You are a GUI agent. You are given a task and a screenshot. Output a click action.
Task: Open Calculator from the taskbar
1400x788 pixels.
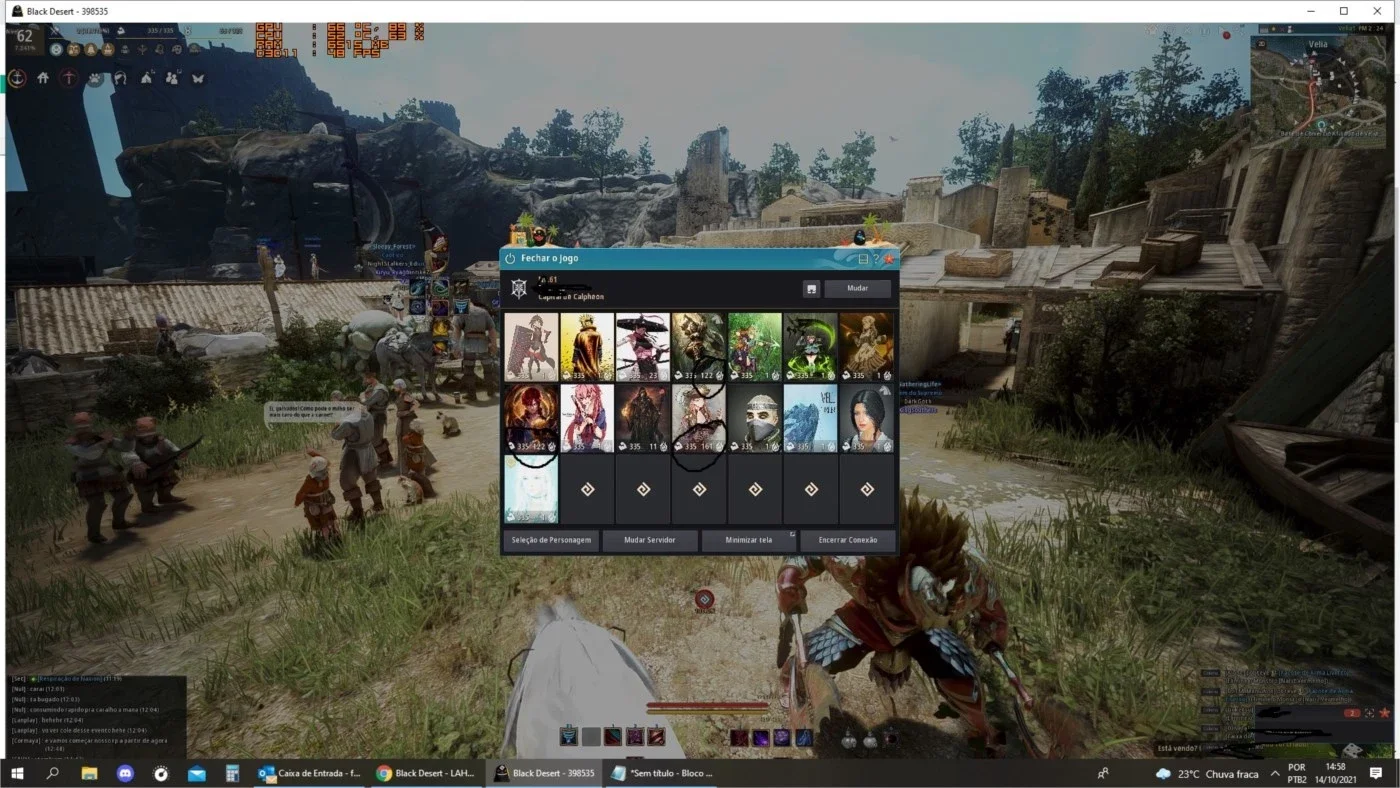233,773
